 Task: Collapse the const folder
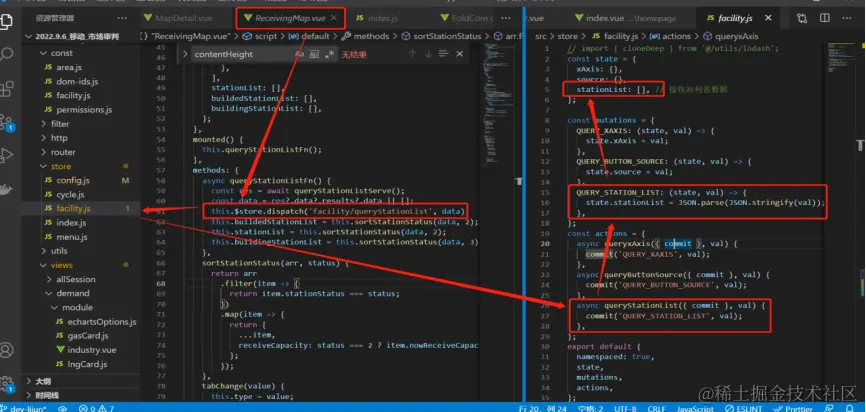(61, 53)
